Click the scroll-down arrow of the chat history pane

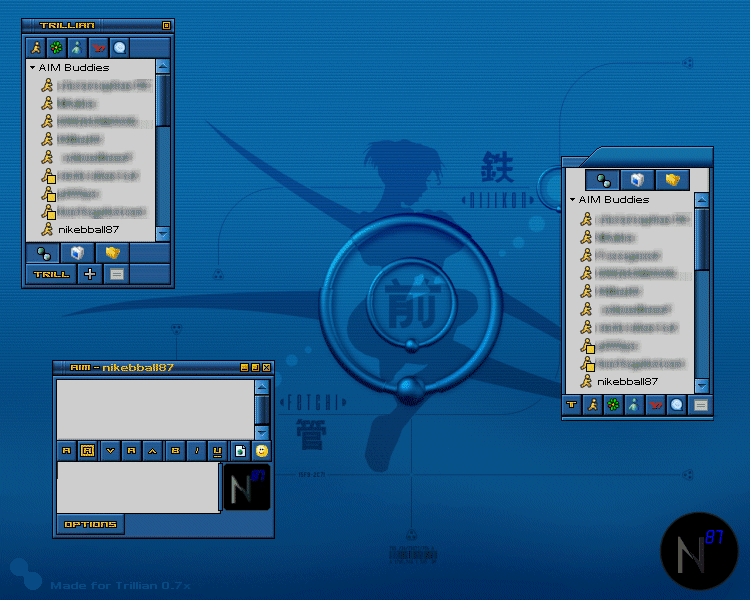tap(262, 433)
